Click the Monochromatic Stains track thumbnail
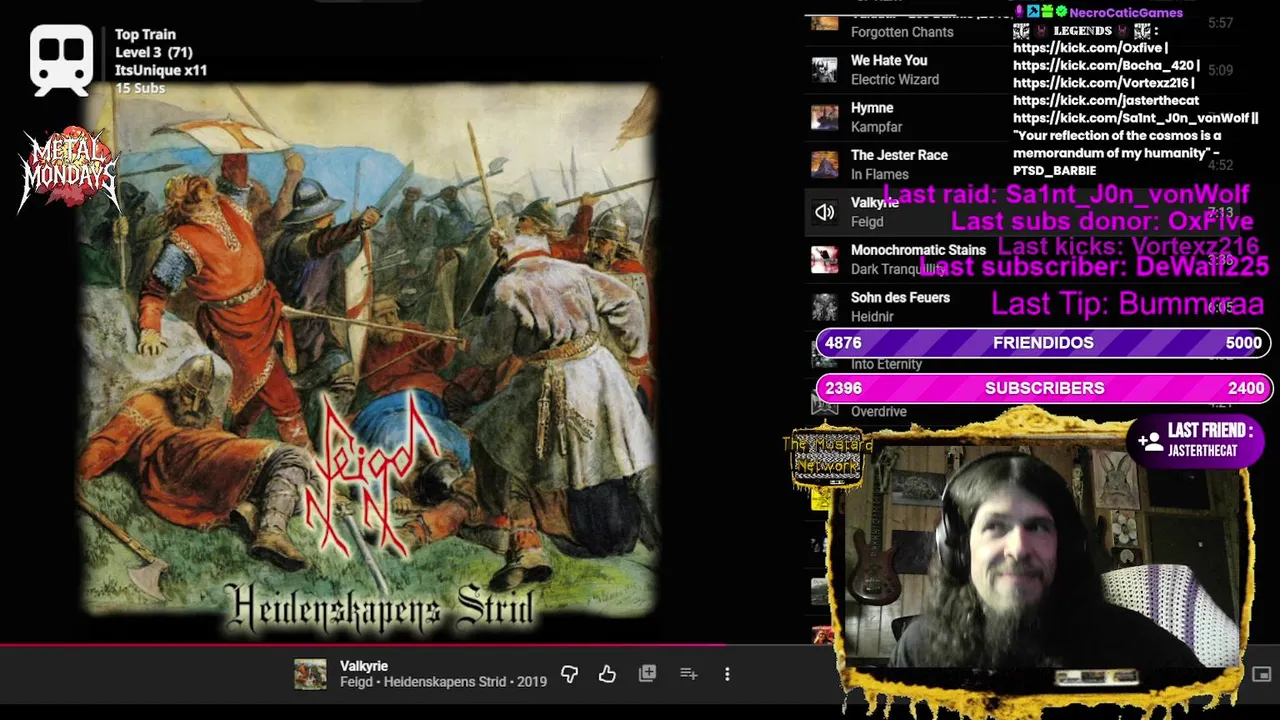The image size is (1280, 720). coord(825,259)
